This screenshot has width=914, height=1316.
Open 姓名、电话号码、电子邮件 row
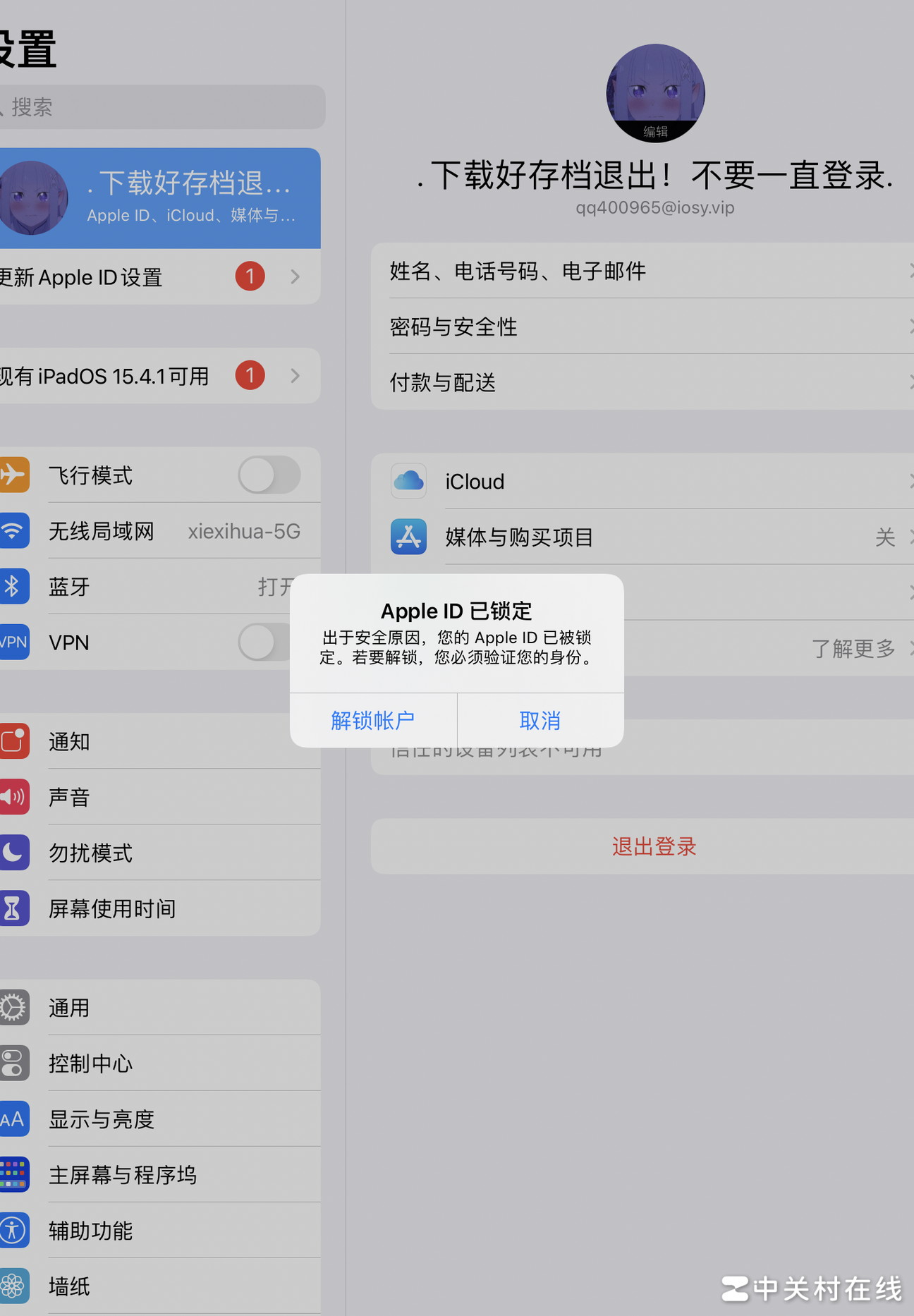pos(642,270)
